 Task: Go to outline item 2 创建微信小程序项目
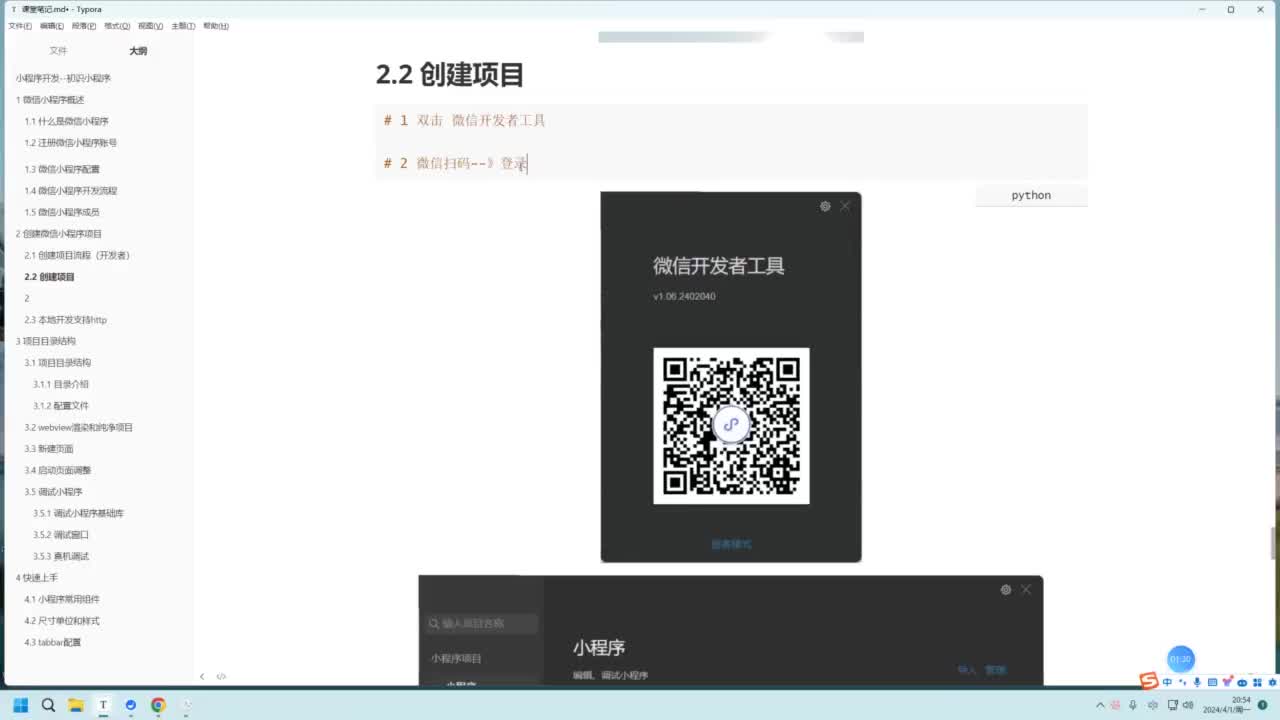[59, 234]
